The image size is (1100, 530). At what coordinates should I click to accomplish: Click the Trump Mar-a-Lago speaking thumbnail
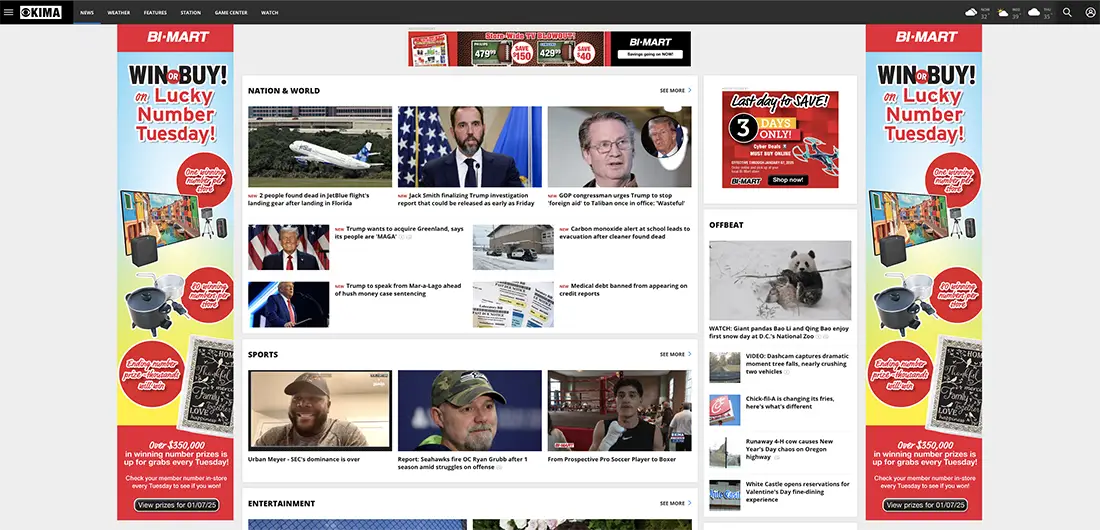click(288, 305)
